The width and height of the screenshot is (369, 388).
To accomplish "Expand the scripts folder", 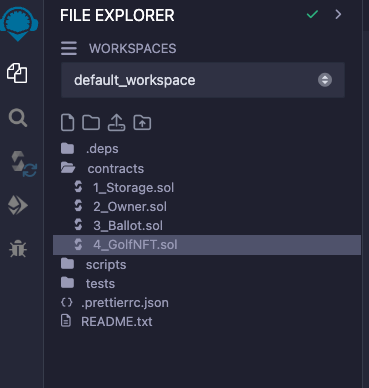I will tap(106, 265).
